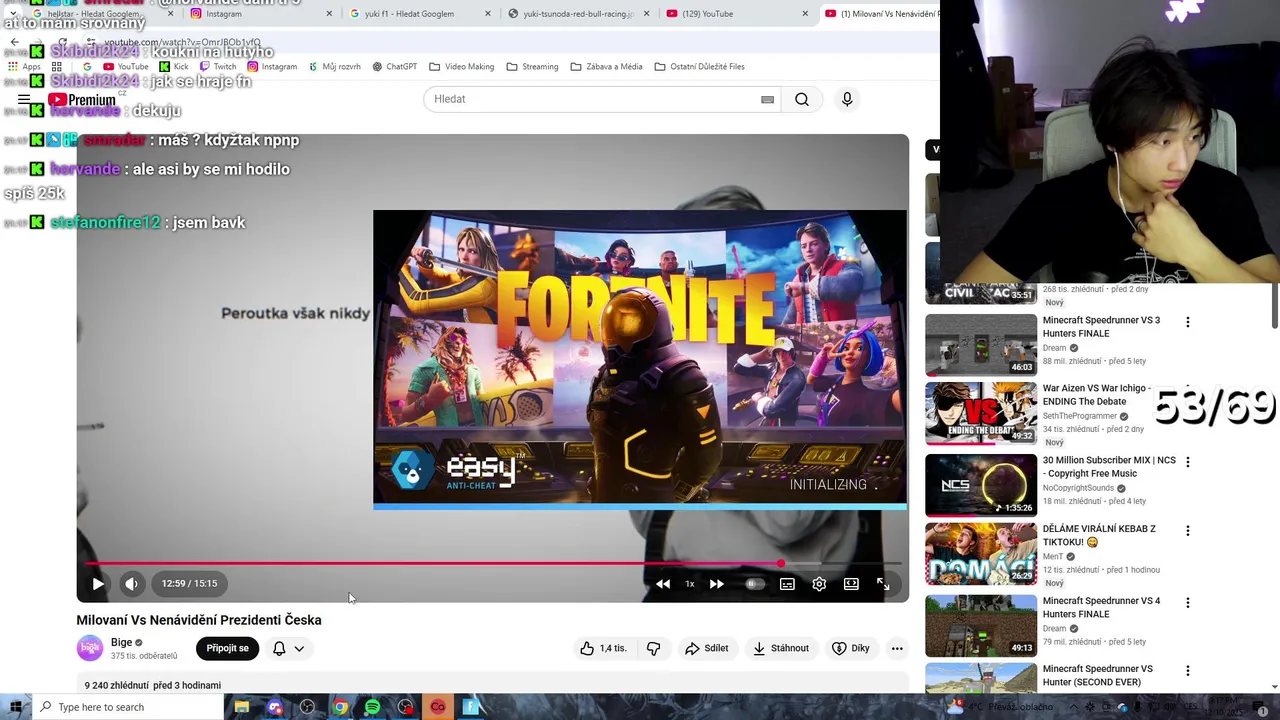Screen dimensions: 1280x720
Task: Open the Bige channel avatar
Action: click(90, 648)
